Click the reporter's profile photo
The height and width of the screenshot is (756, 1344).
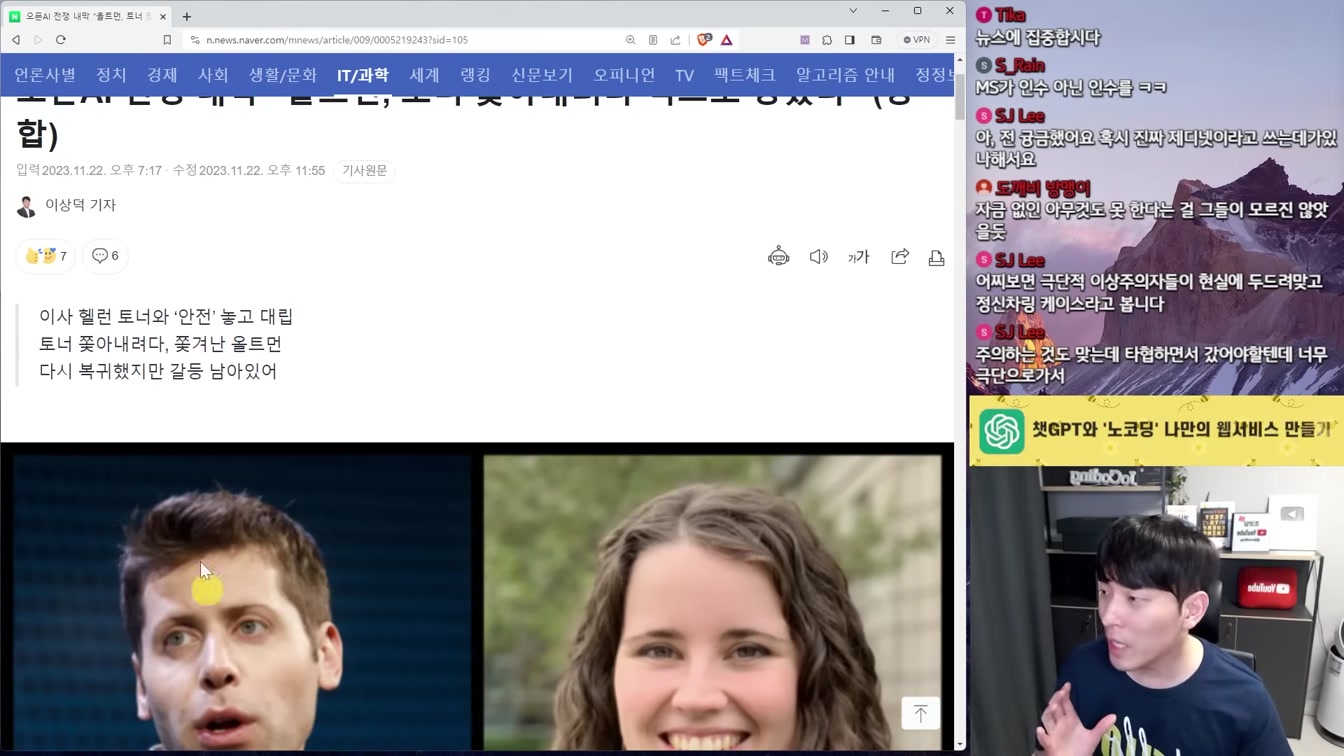click(27, 206)
